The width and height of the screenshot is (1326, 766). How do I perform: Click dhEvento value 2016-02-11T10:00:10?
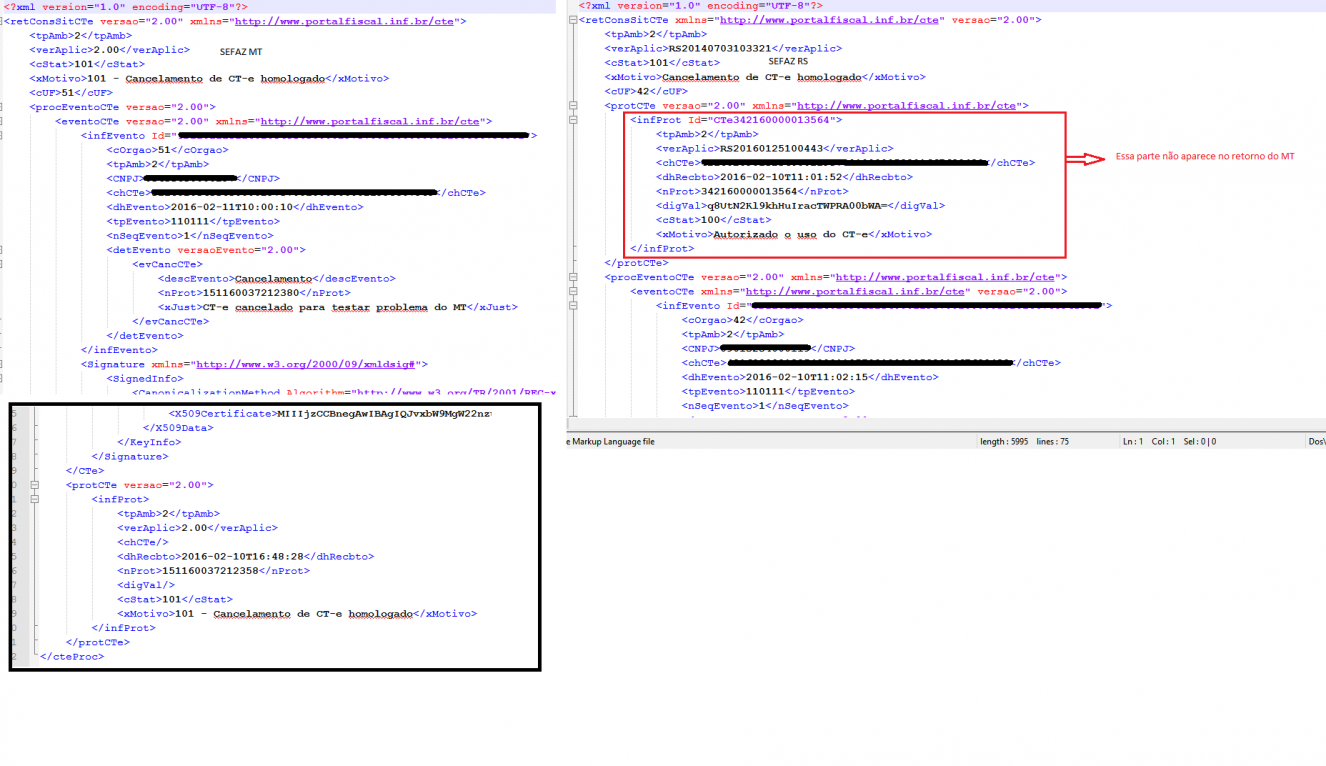tap(234, 207)
